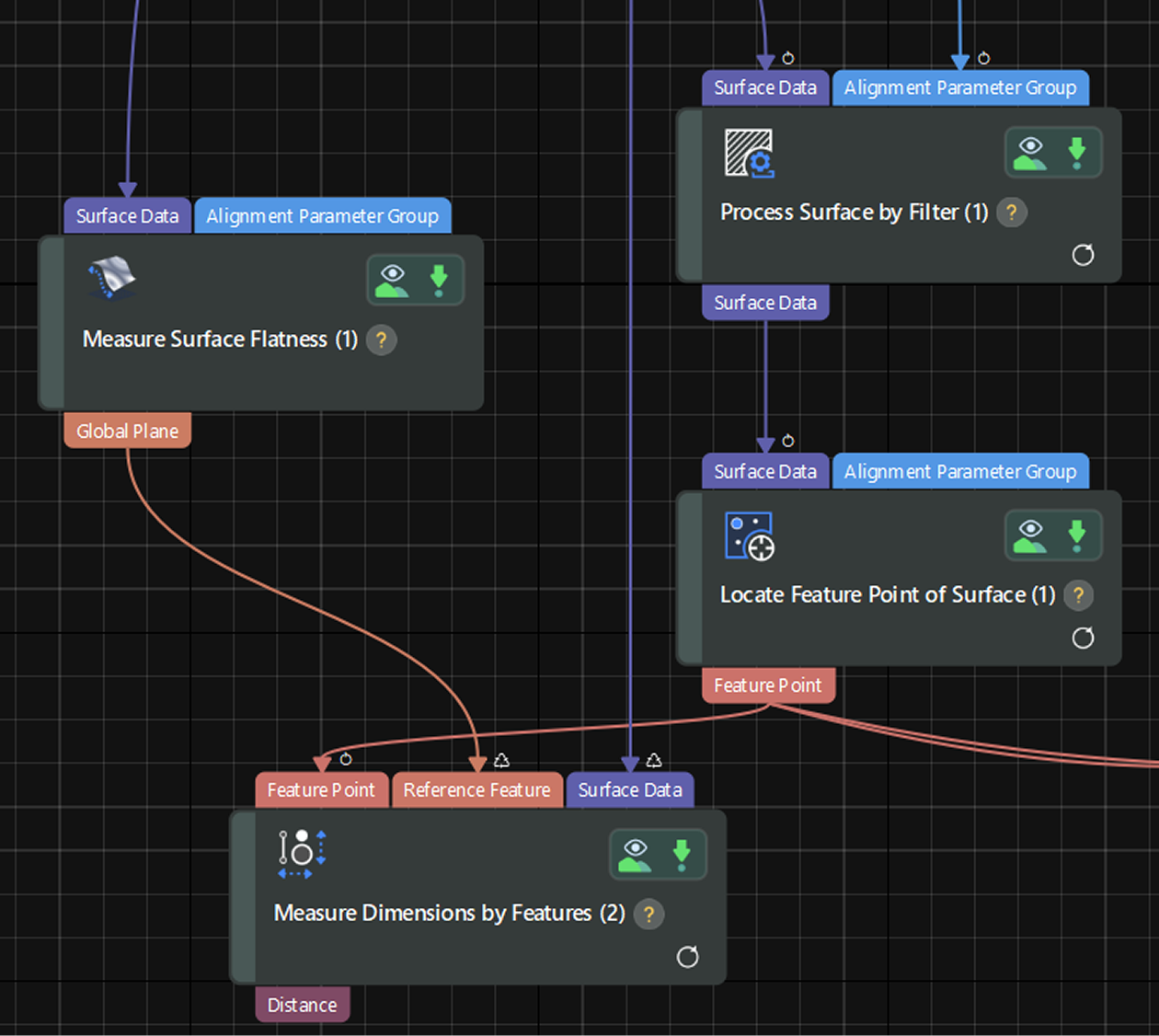The height and width of the screenshot is (1036, 1159).
Task: Toggle visualization eye on Measure Surface Flatness
Action: tap(393, 280)
